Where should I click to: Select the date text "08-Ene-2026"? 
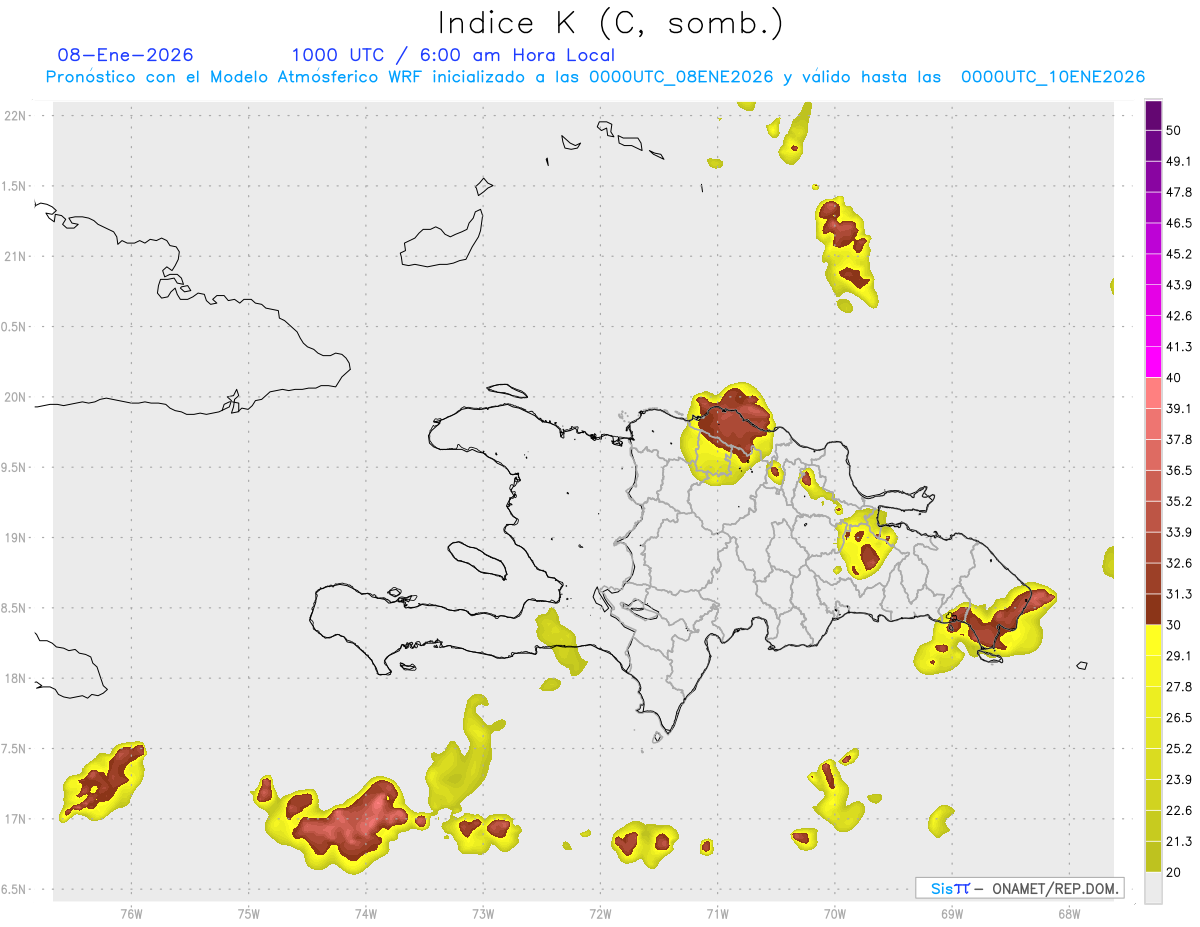126,55
